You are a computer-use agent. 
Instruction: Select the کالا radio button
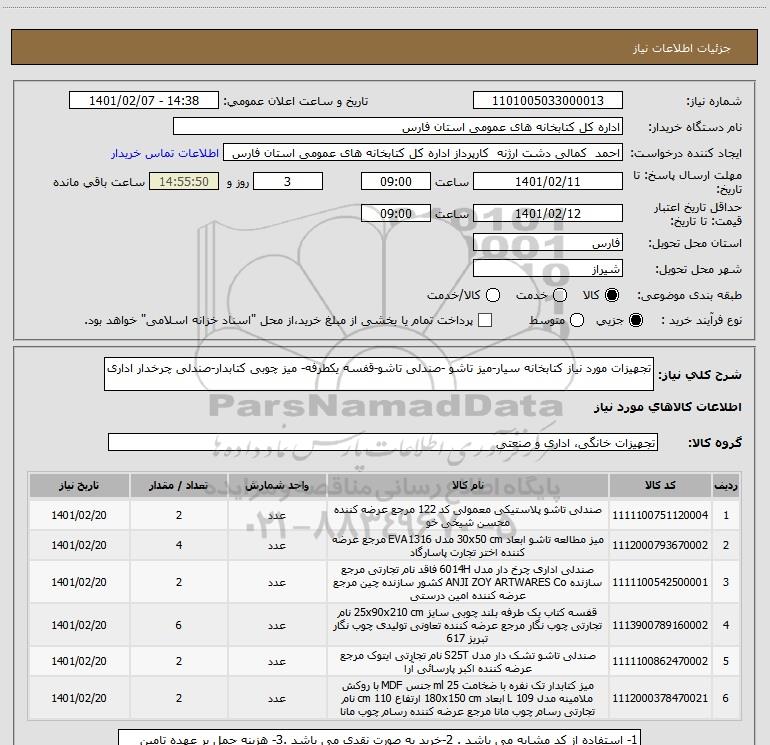(x=612, y=295)
